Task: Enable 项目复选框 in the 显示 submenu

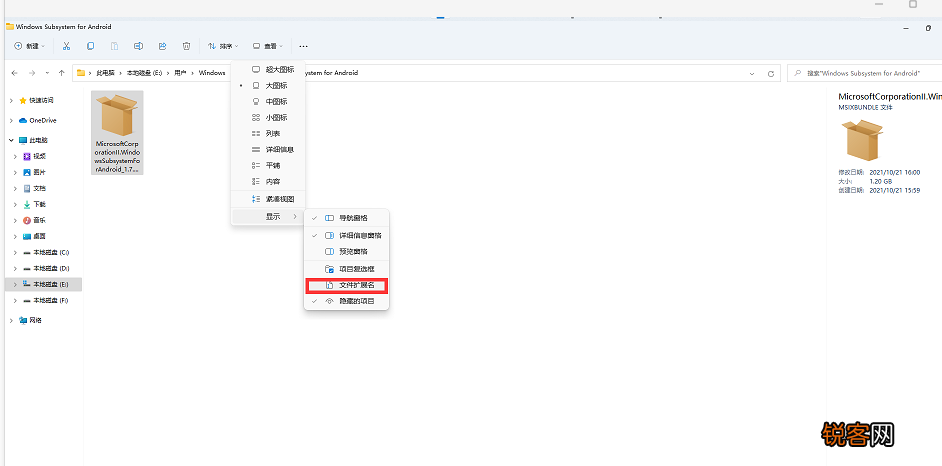Action: 347,269
